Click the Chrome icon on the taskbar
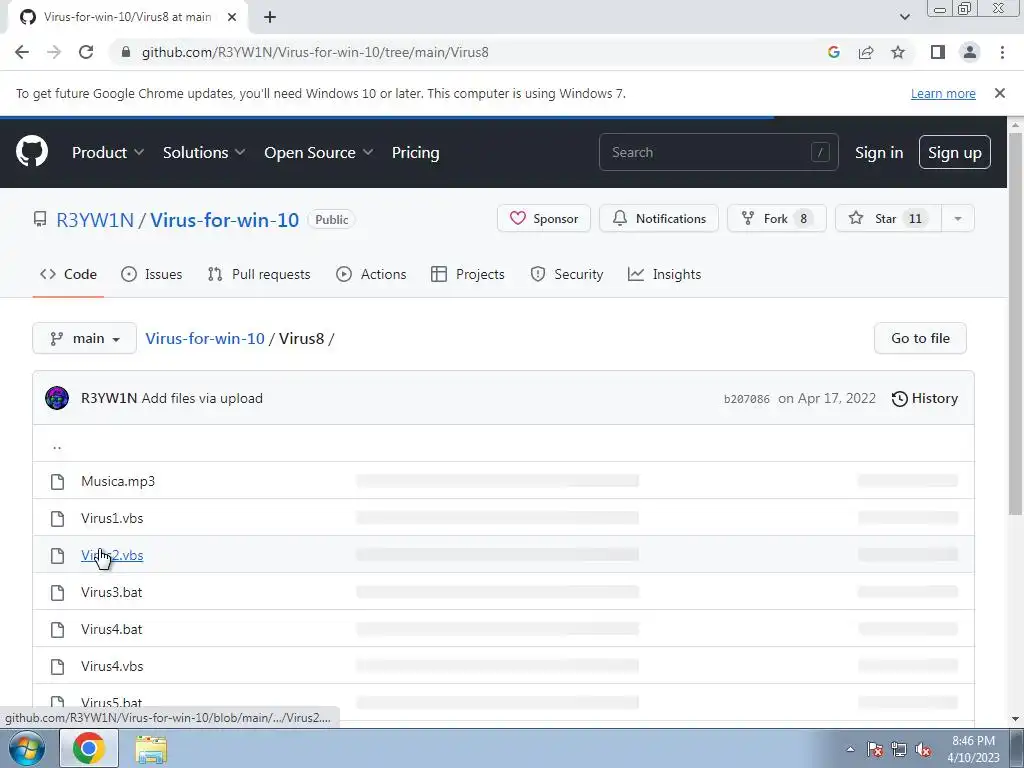Screen dimensions: 1024x768 89,748
